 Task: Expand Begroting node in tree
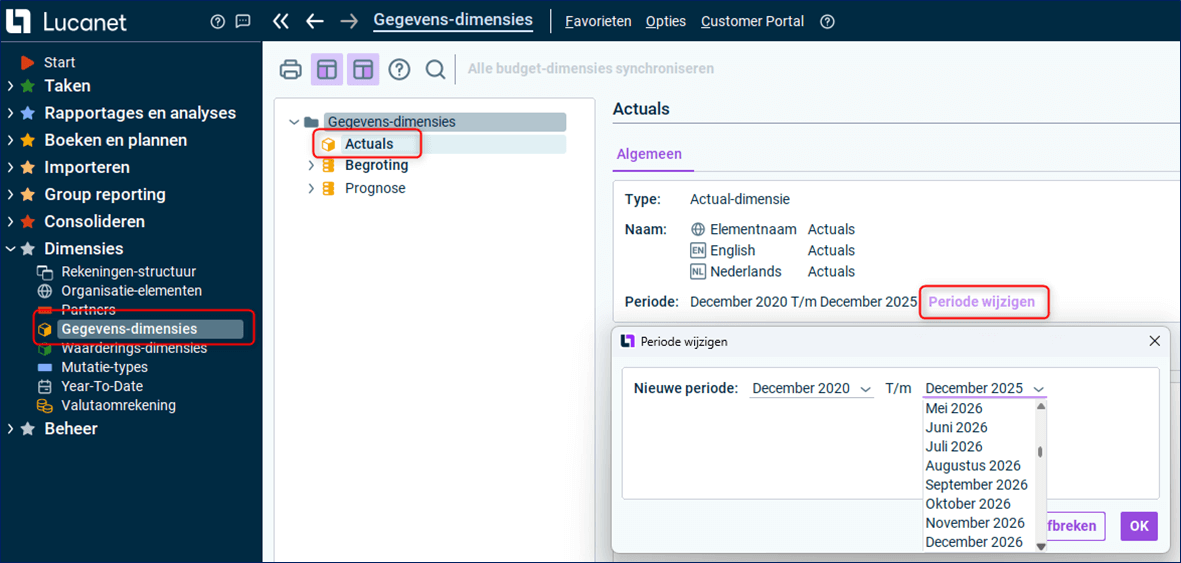coord(311,166)
